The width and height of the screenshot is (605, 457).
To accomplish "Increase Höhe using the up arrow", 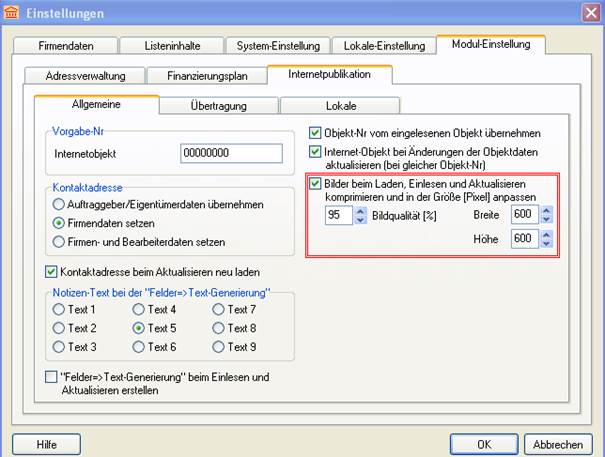I will 546,234.
